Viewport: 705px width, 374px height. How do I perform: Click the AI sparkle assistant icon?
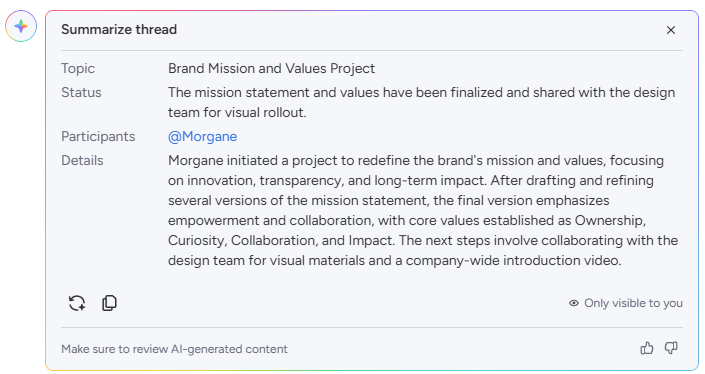tap(21, 26)
